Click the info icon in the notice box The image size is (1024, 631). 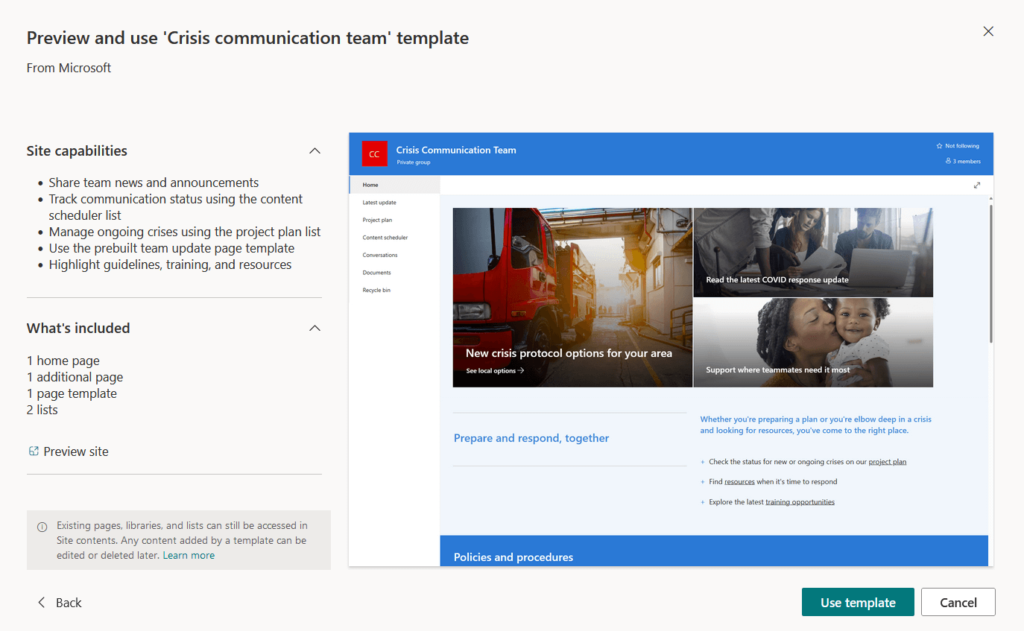[x=42, y=526]
